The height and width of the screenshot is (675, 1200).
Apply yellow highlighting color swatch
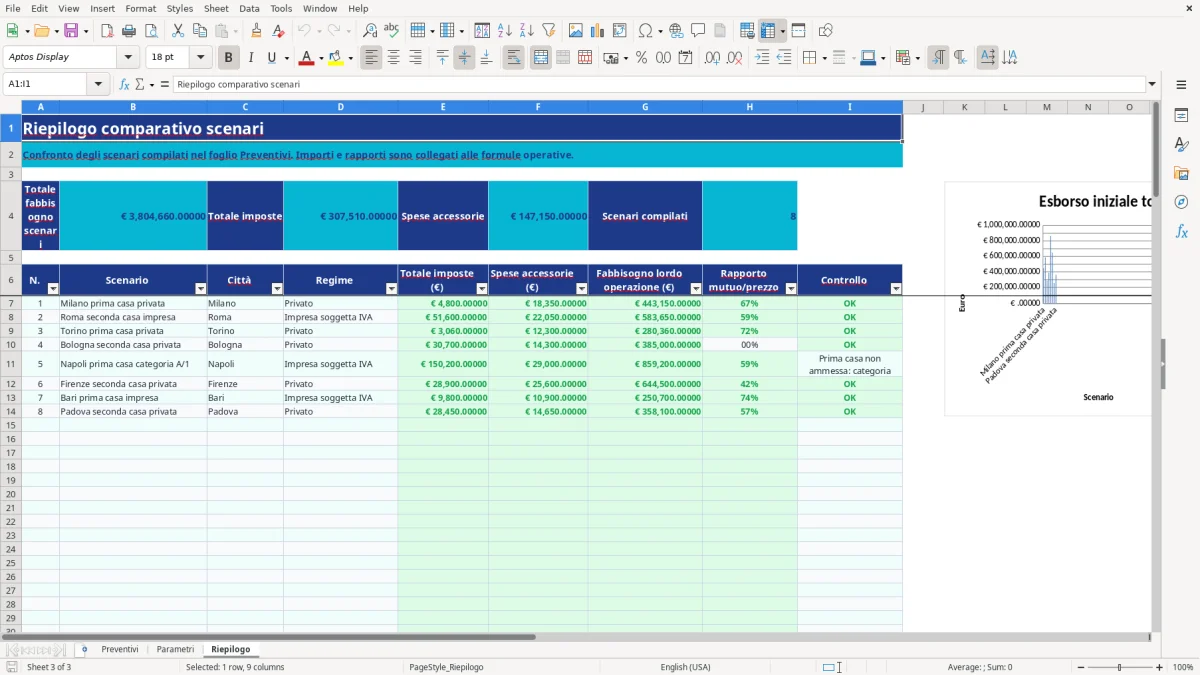[x=335, y=58]
